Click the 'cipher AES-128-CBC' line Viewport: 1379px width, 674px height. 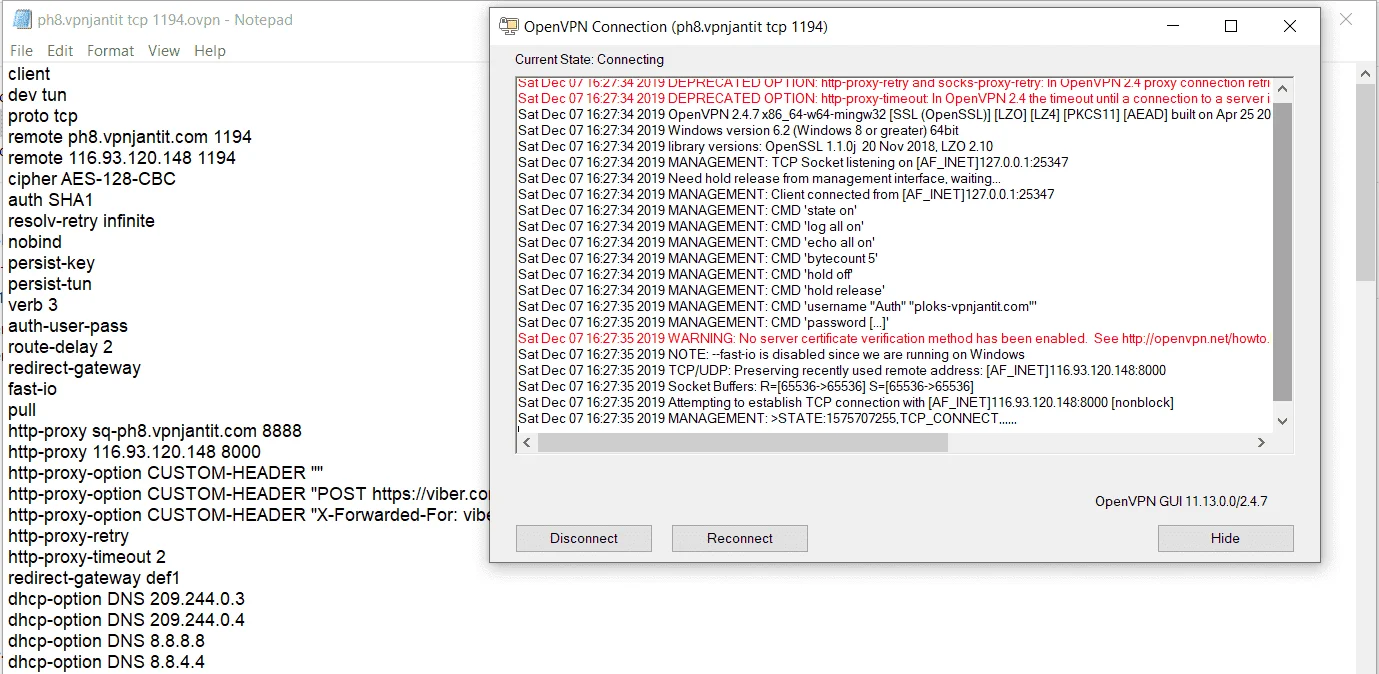[92, 179]
